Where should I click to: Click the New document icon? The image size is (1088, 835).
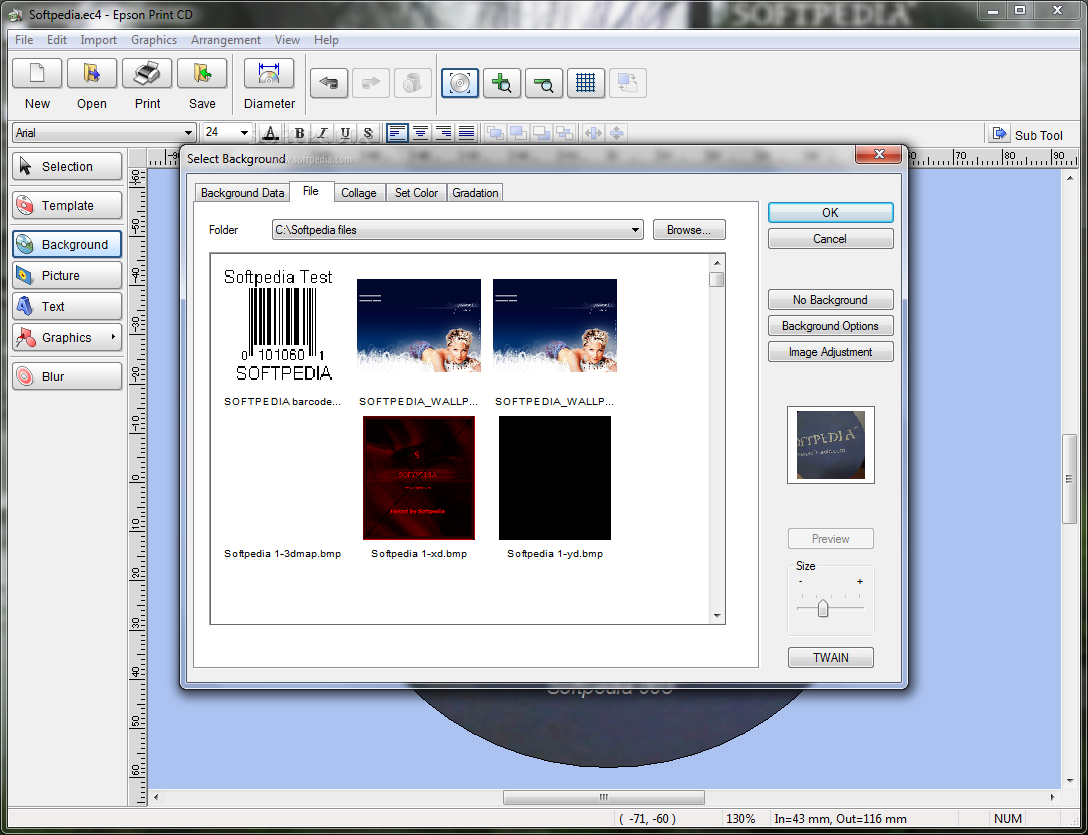[x=37, y=74]
